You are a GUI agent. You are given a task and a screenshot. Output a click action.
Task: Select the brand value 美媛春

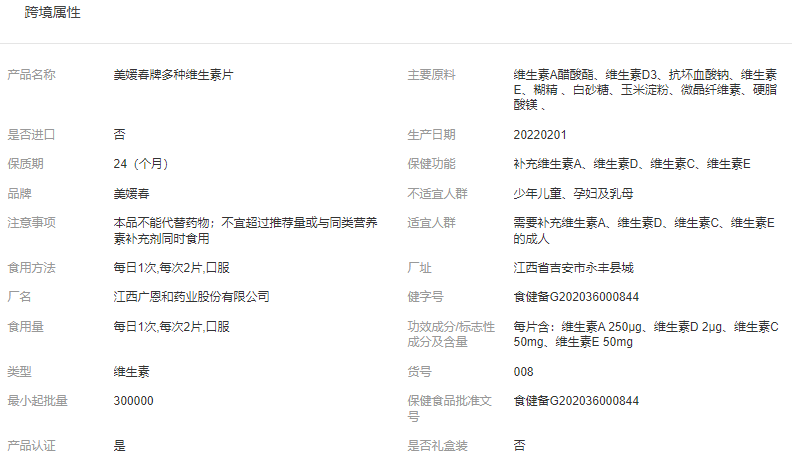click(131, 194)
